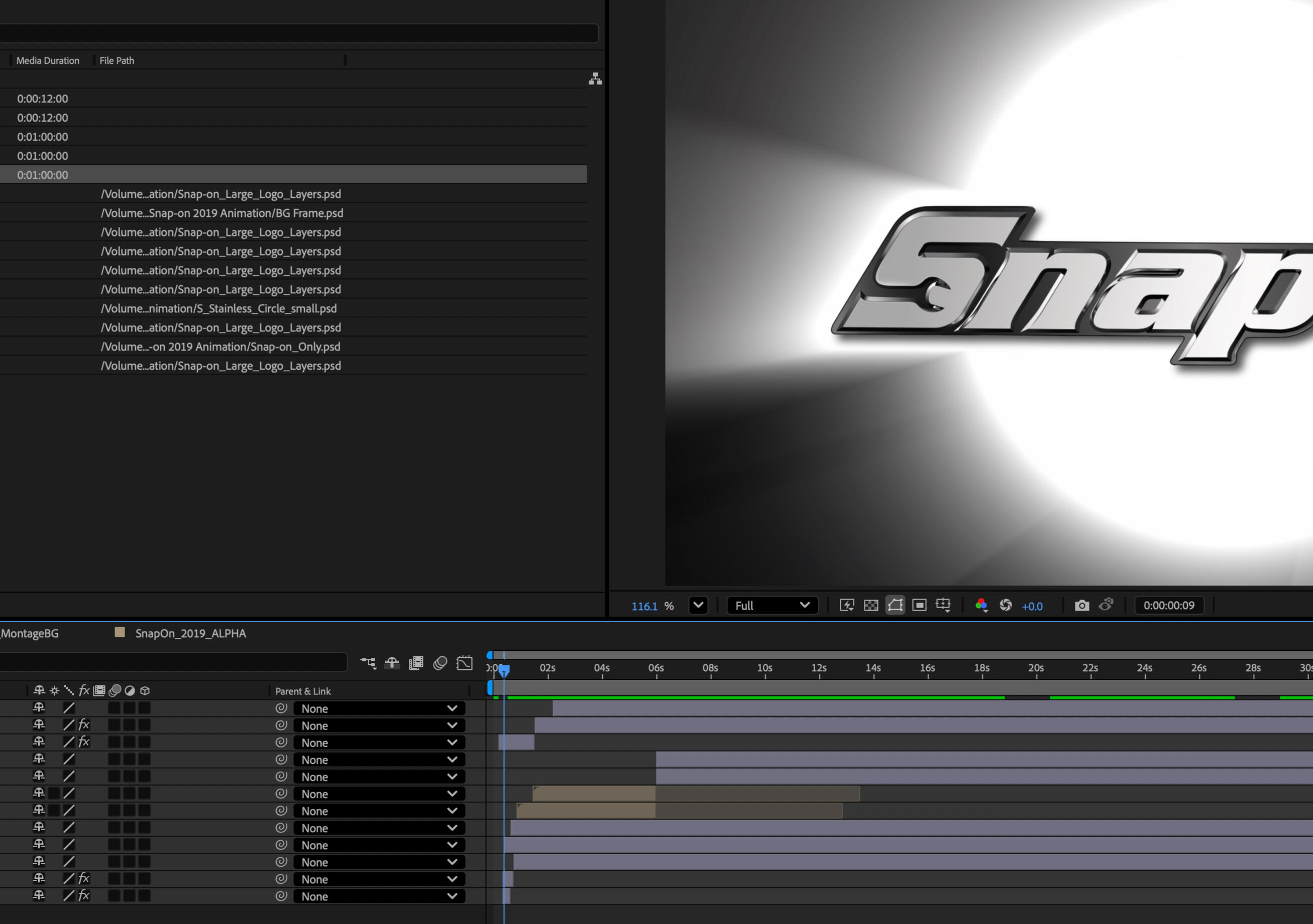The width and height of the screenshot is (1313, 924).
Task: Open the Full resolution dropdown
Action: [772, 606]
